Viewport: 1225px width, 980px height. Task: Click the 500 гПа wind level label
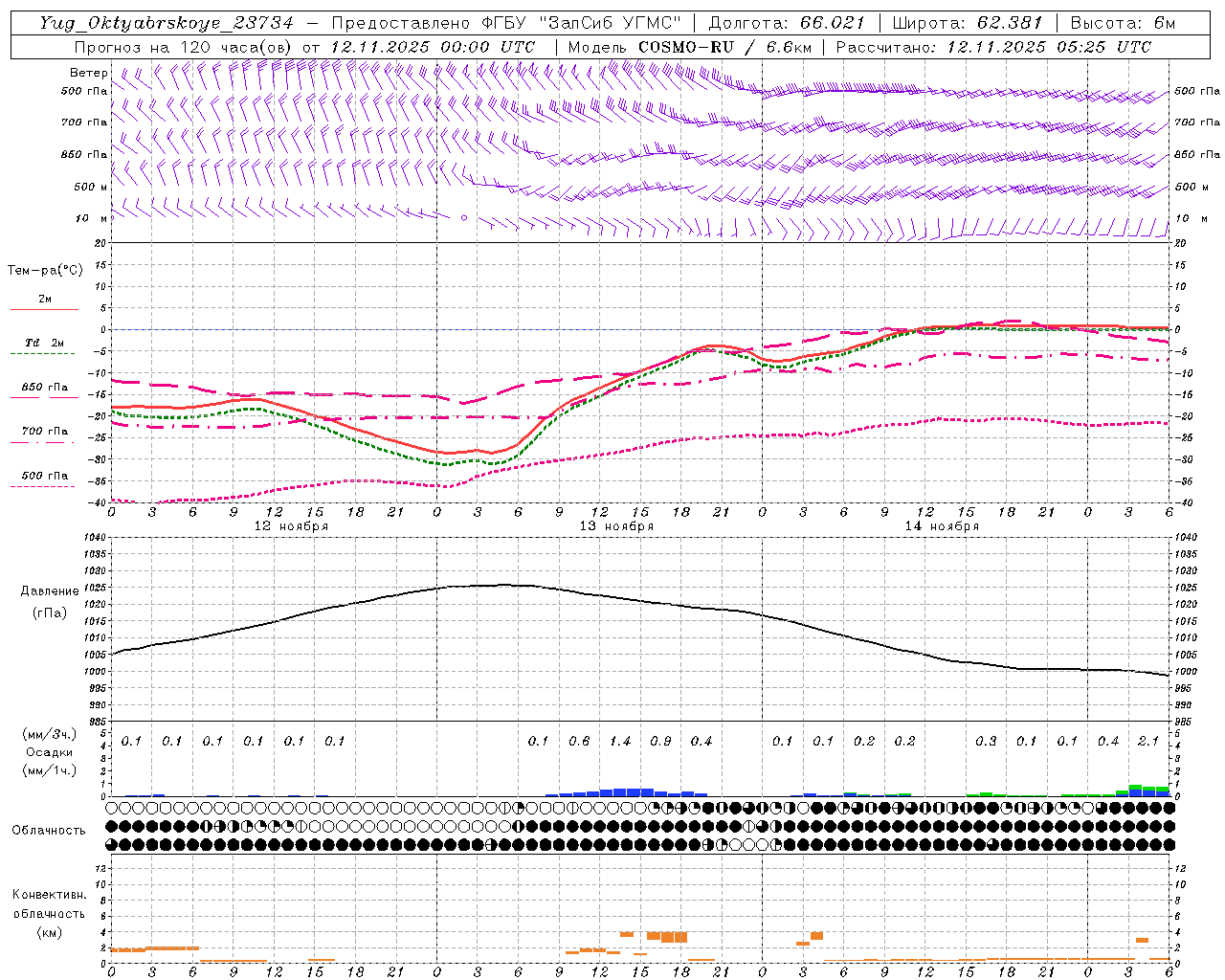(x=85, y=91)
